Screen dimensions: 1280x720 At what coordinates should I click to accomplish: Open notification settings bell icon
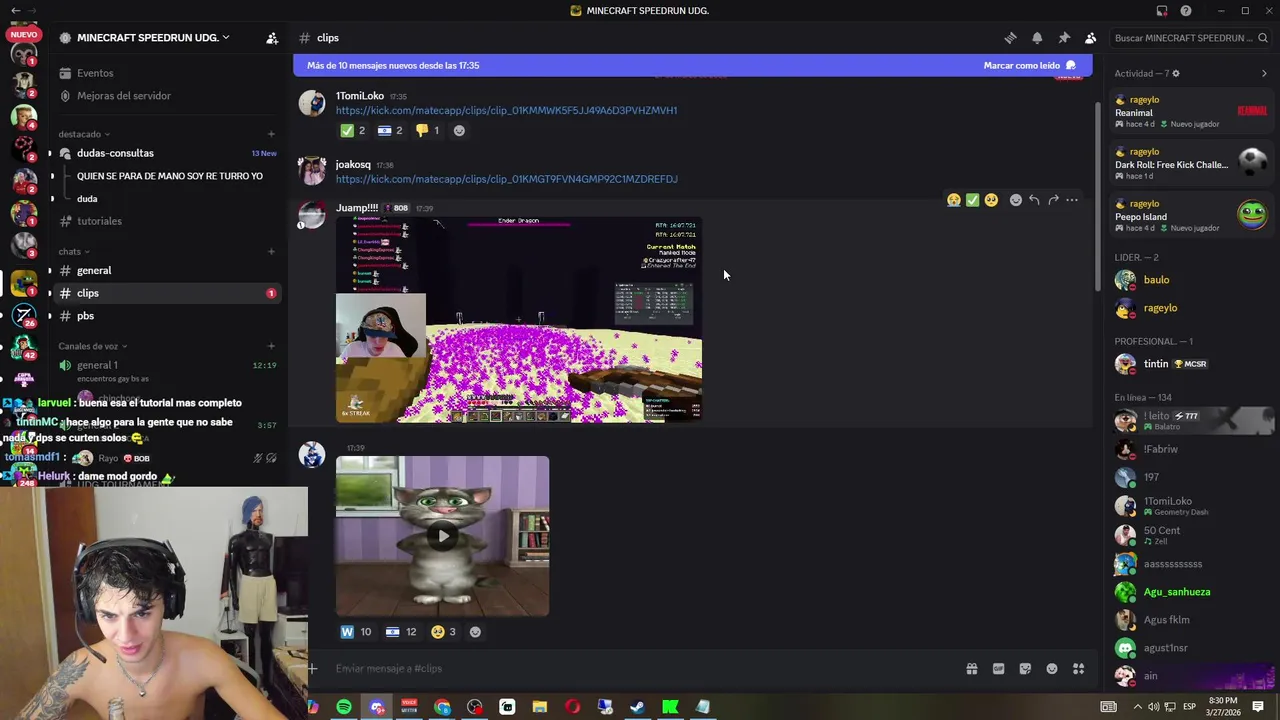pos(1037,38)
